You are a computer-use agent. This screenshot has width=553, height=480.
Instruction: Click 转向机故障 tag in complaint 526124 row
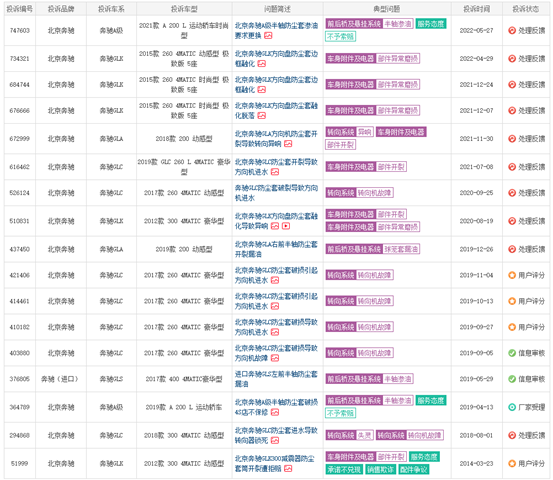pyautogui.click(x=374, y=193)
